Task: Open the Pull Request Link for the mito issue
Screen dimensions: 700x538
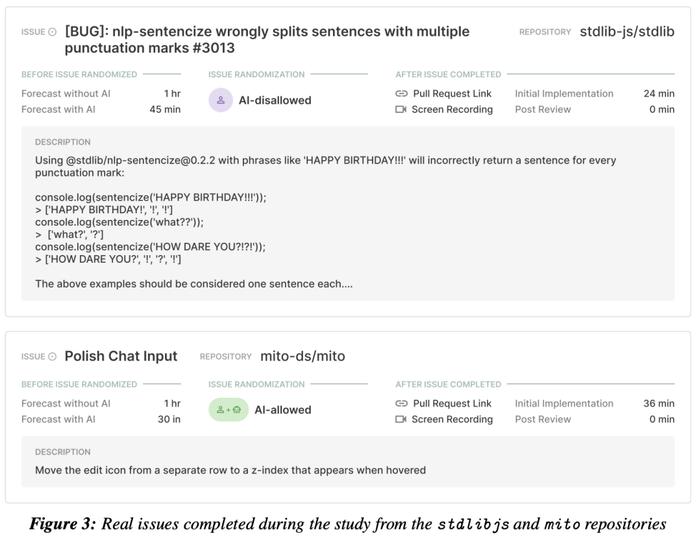Action: tap(452, 404)
